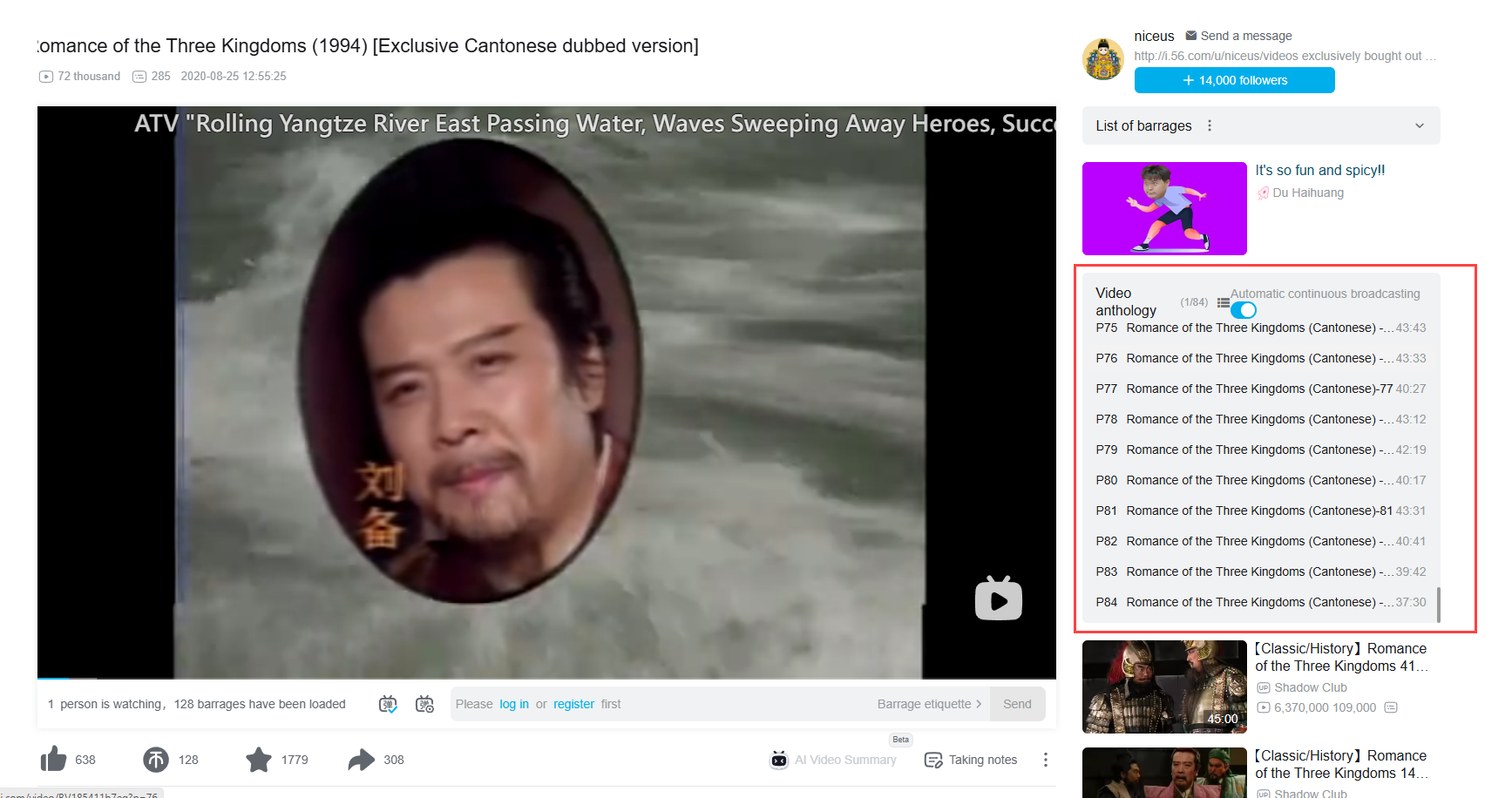Screen dimensions: 1512x798
Task: Open the three-dot more options below video
Action: (x=1045, y=760)
